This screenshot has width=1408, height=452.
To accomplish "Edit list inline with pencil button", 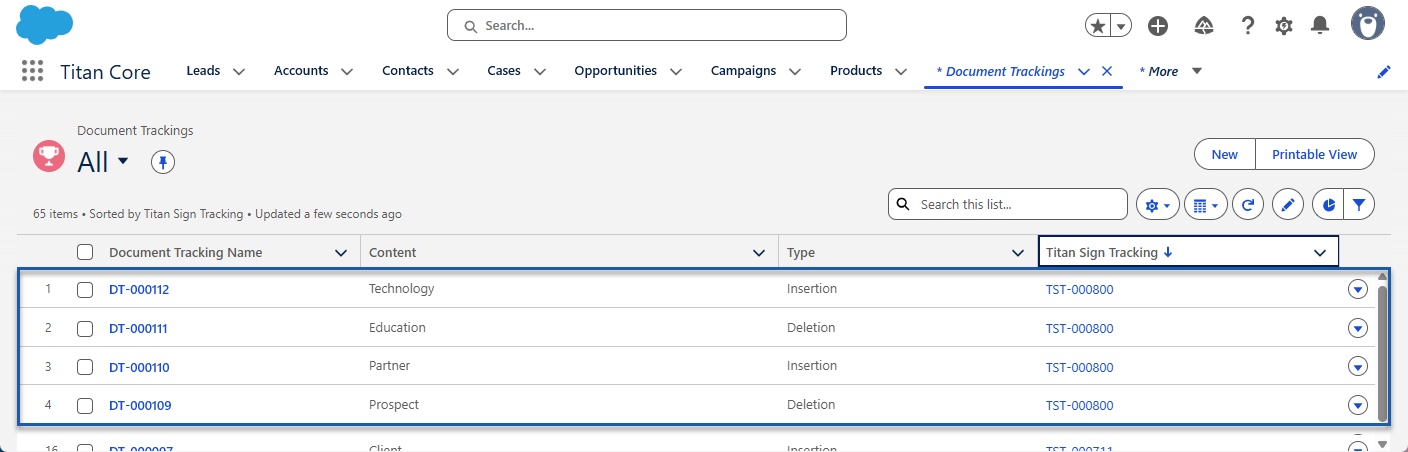I will [x=1288, y=205].
